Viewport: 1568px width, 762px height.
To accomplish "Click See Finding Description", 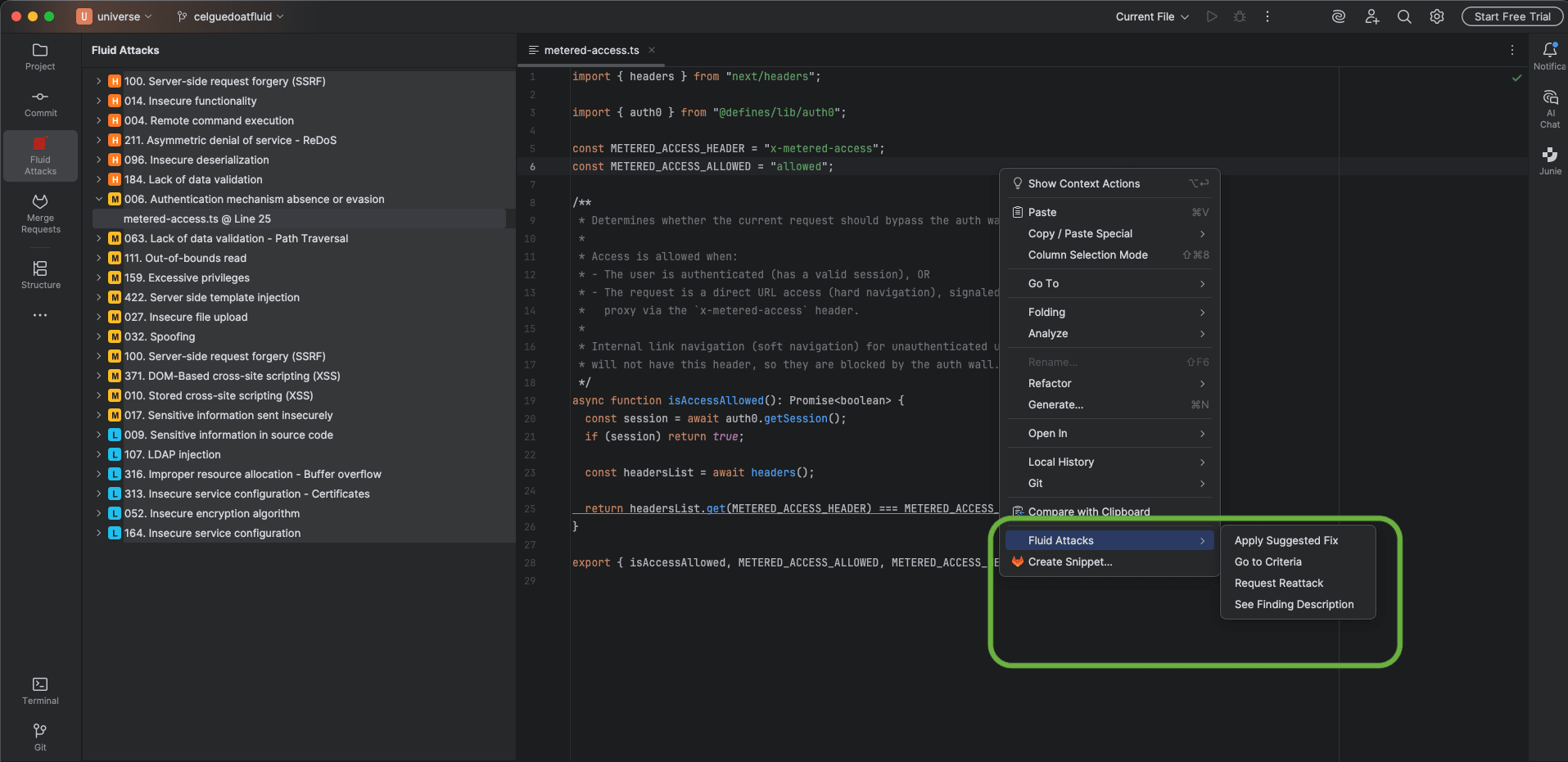I will [1298, 604].
